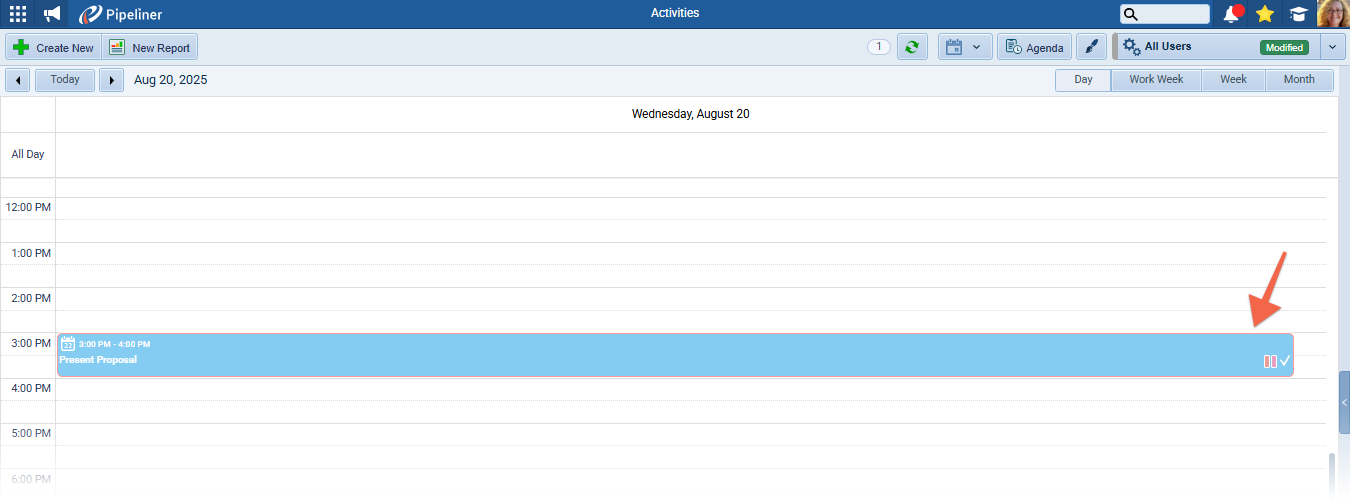
Task: Switch to the Month view
Action: pyautogui.click(x=1299, y=80)
